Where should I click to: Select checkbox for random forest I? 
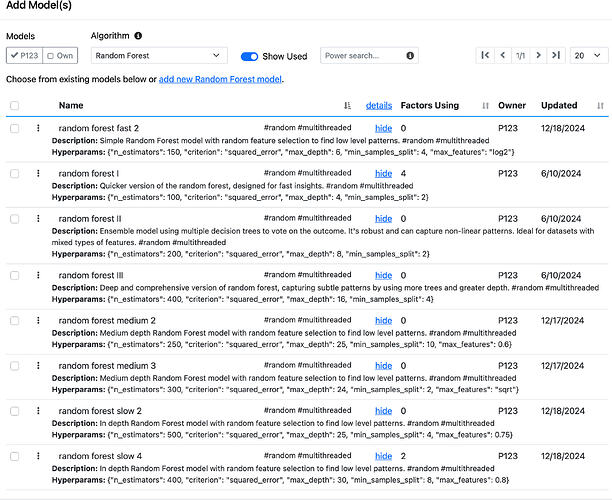point(14,174)
